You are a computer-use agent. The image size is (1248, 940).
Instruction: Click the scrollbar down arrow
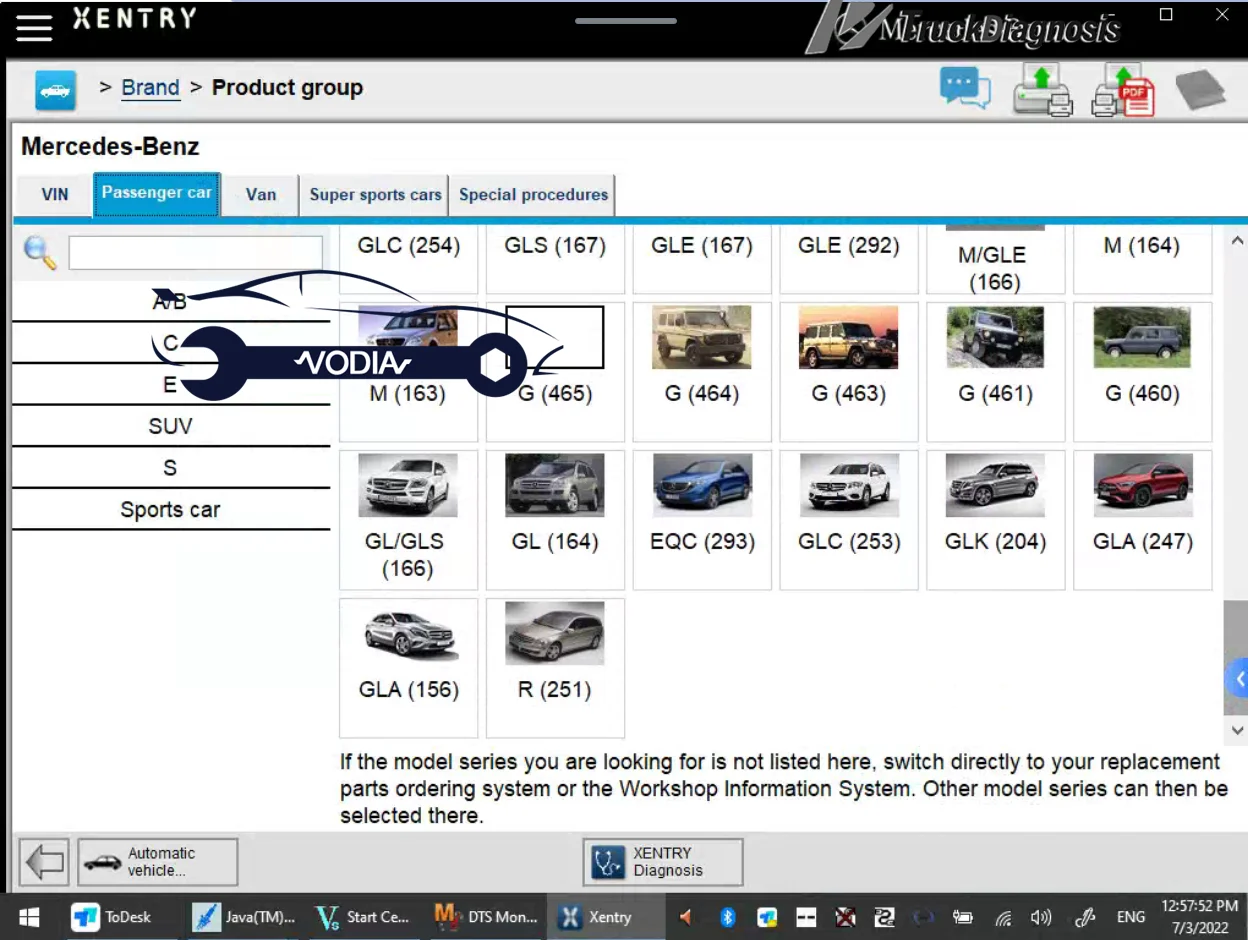(1237, 731)
